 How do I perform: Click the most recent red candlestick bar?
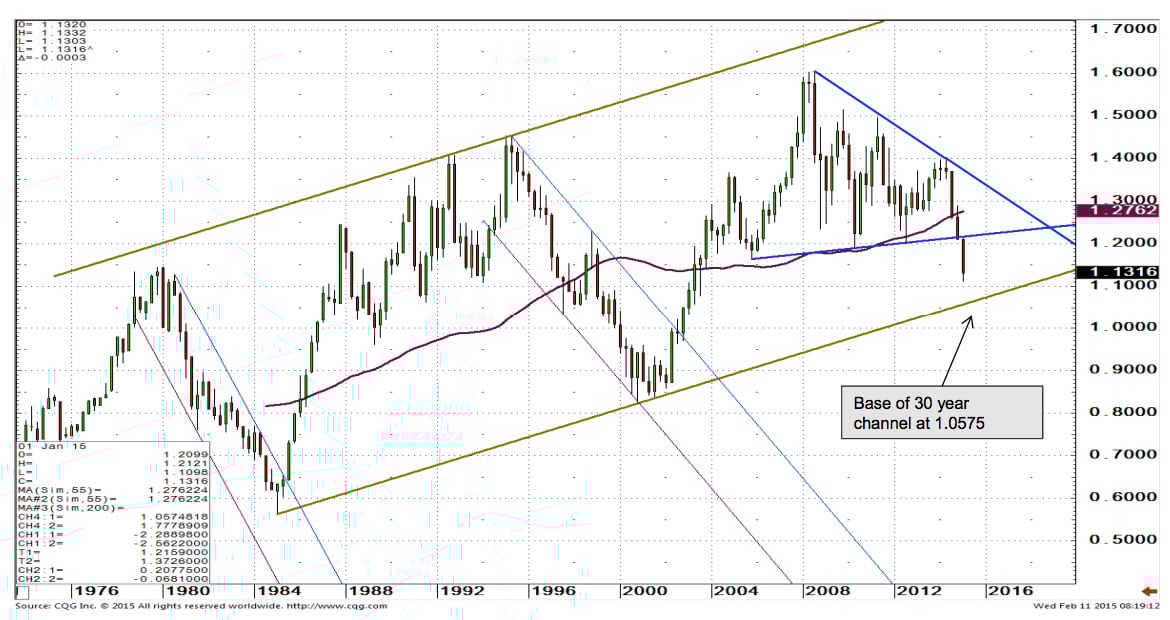(964, 258)
